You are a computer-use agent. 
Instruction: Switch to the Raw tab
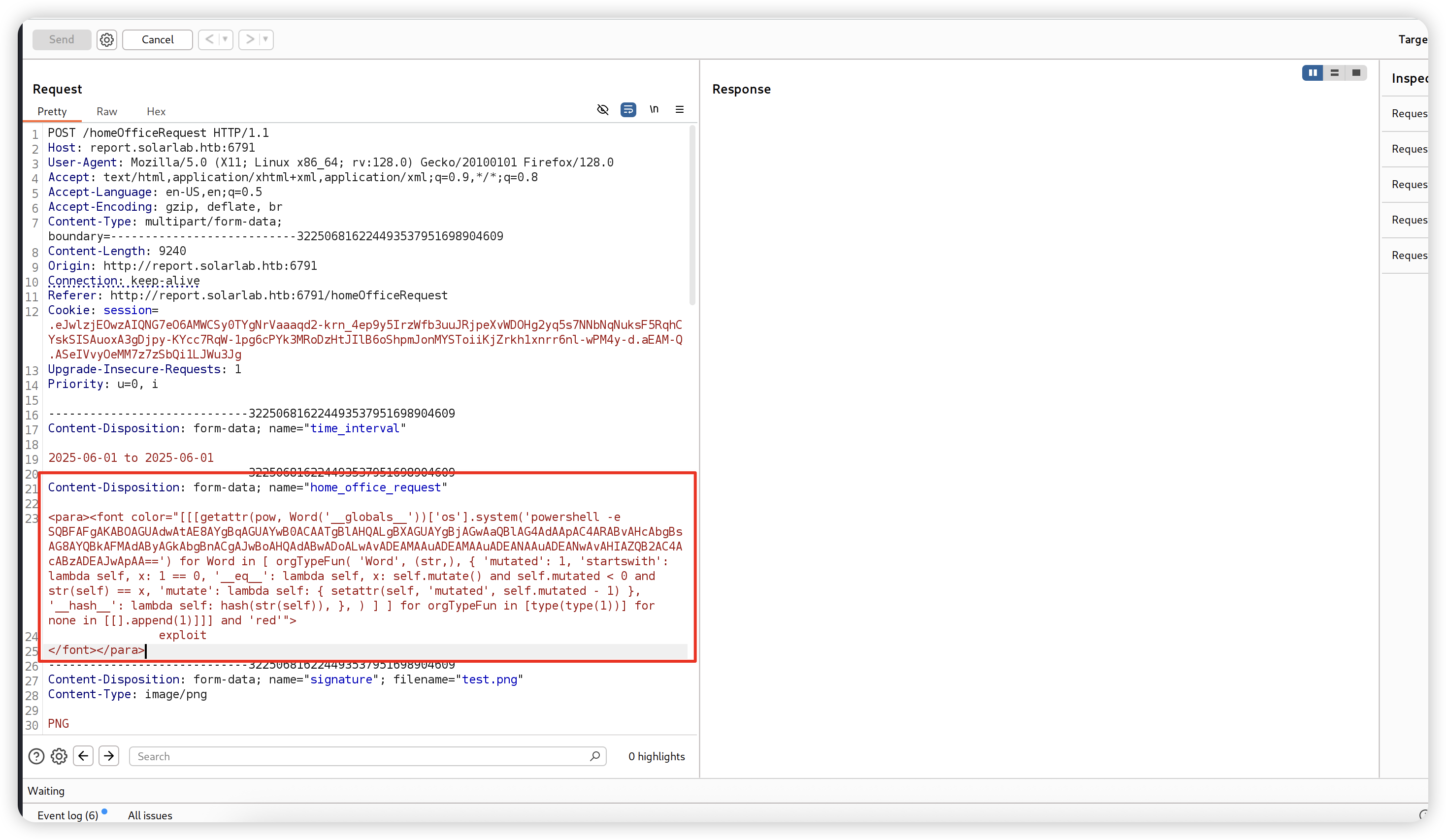pos(107,111)
